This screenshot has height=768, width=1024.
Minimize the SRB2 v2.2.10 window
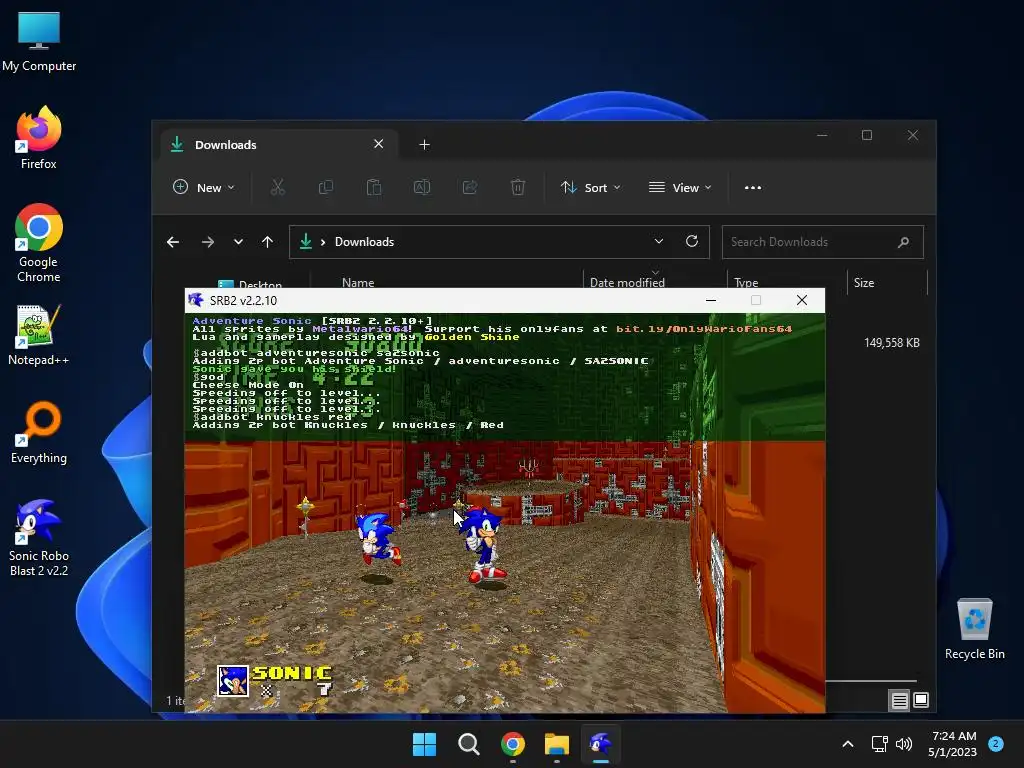point(711,300)
